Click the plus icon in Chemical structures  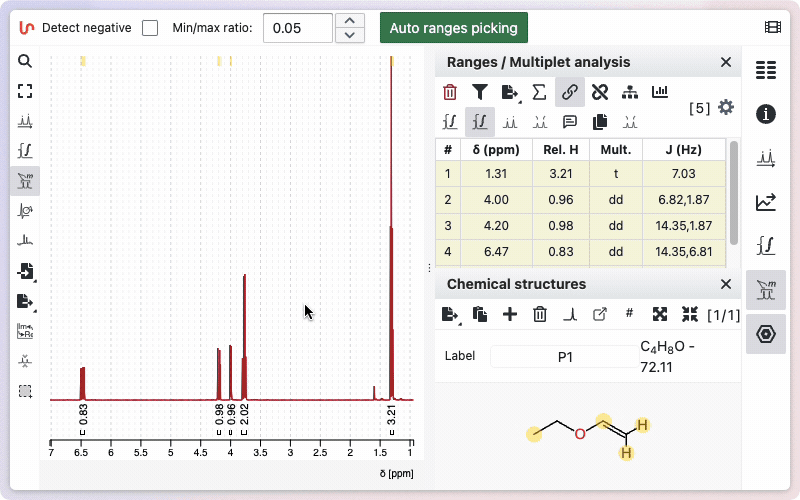point(510,314)
